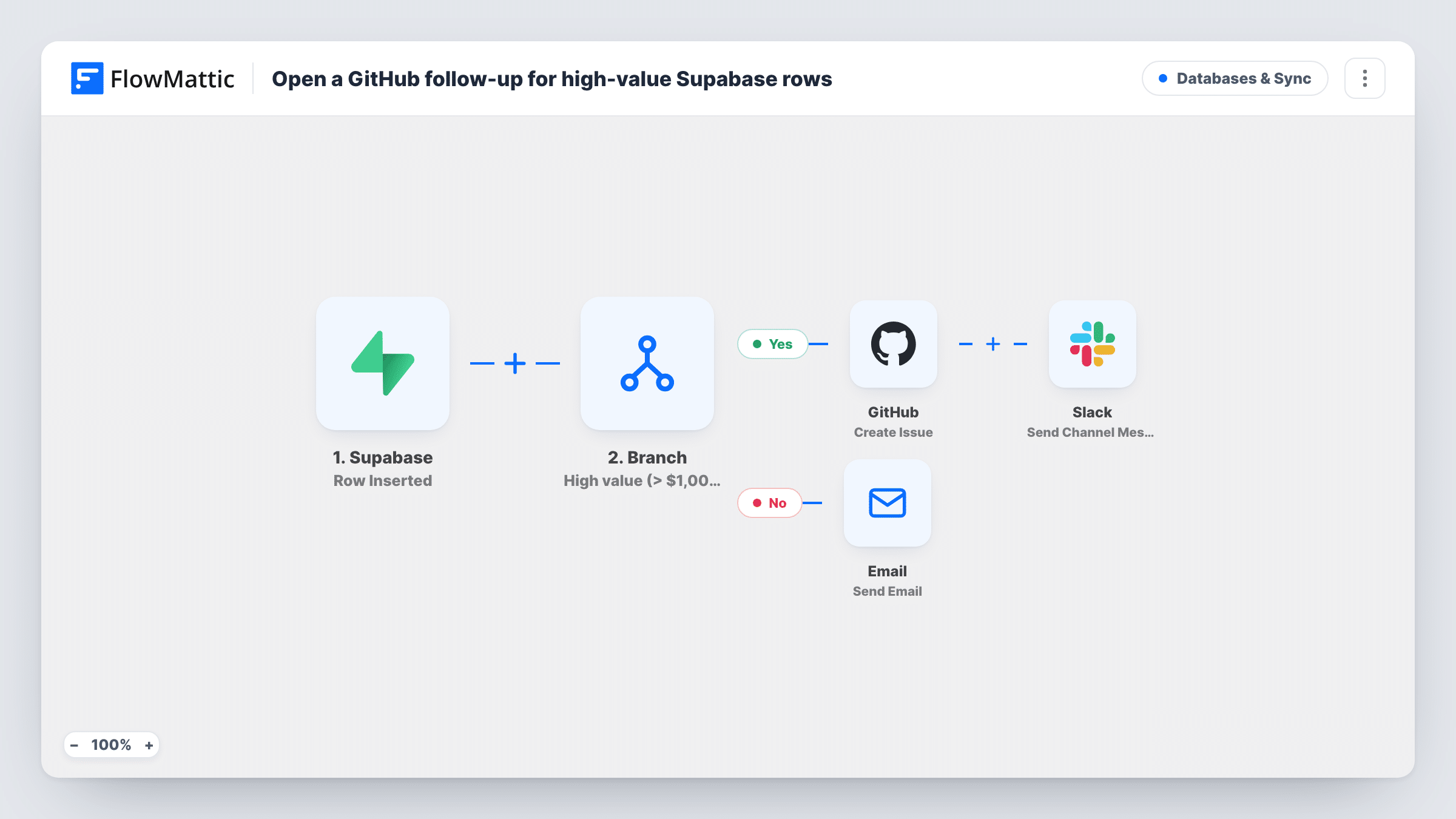
Task: Click the "High value (> $1,00..." label
Action: coord(642,480)
